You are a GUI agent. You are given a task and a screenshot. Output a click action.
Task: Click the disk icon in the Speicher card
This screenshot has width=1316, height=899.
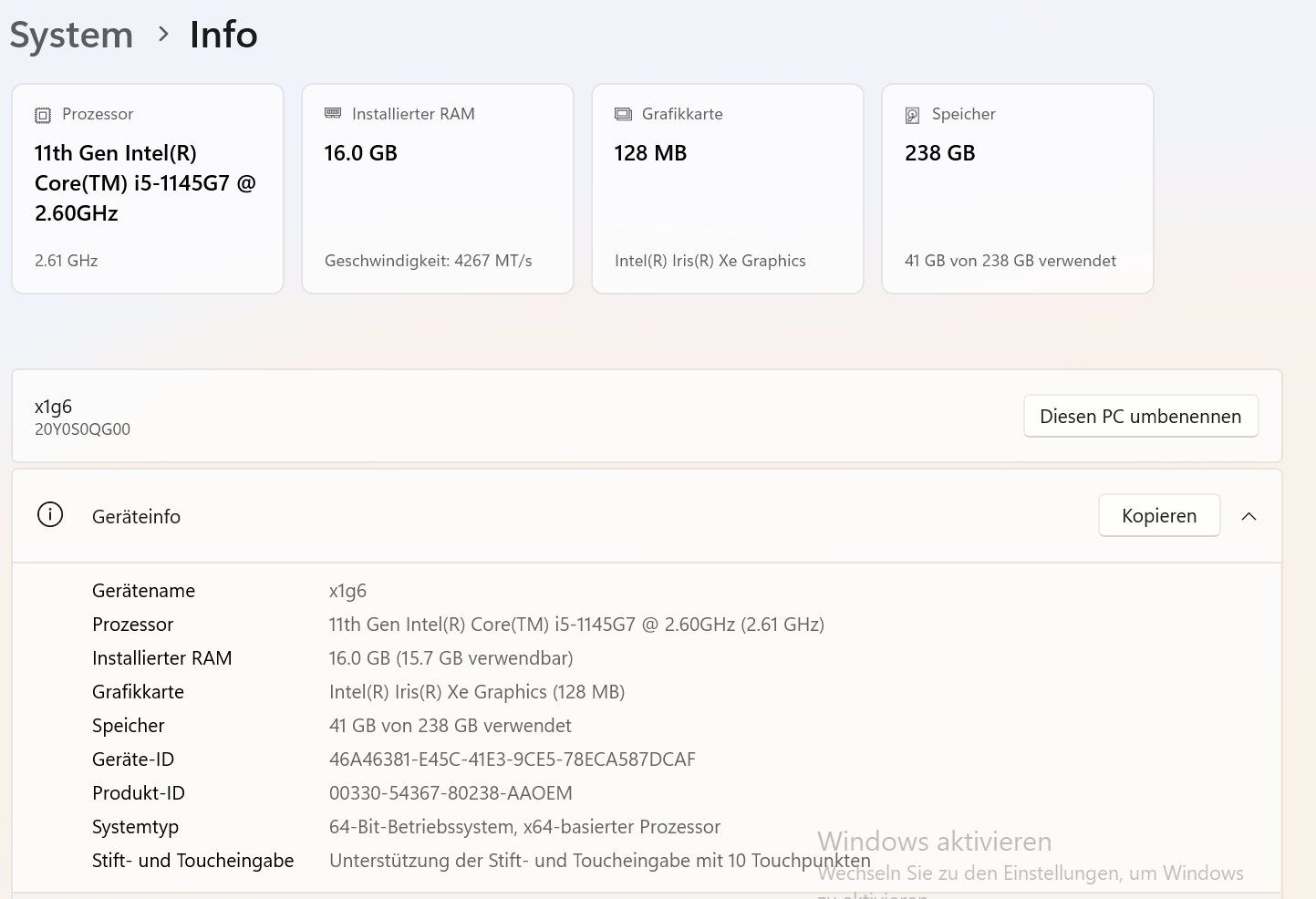point(912,115)
